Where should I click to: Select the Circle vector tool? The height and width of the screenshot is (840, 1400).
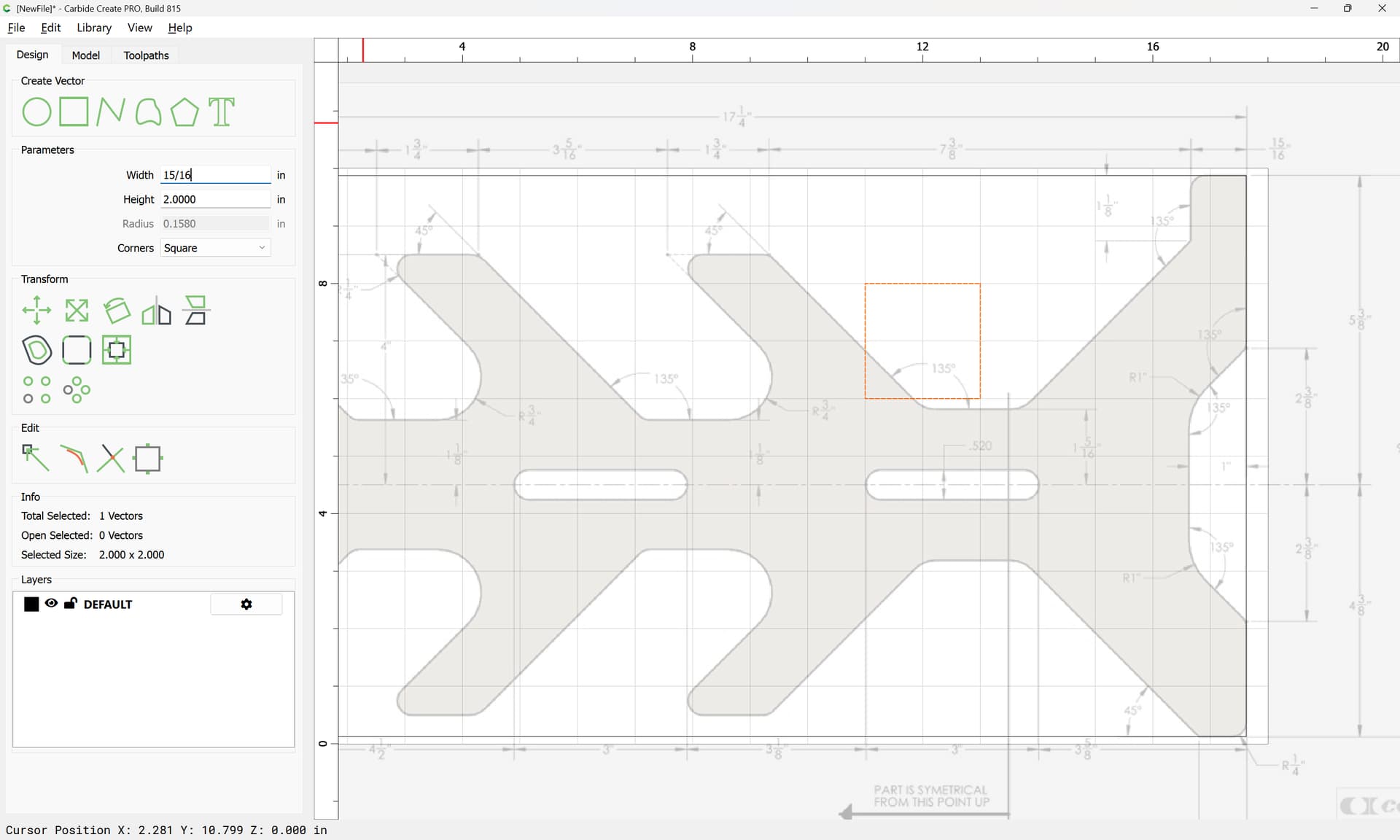pos(36,112)
